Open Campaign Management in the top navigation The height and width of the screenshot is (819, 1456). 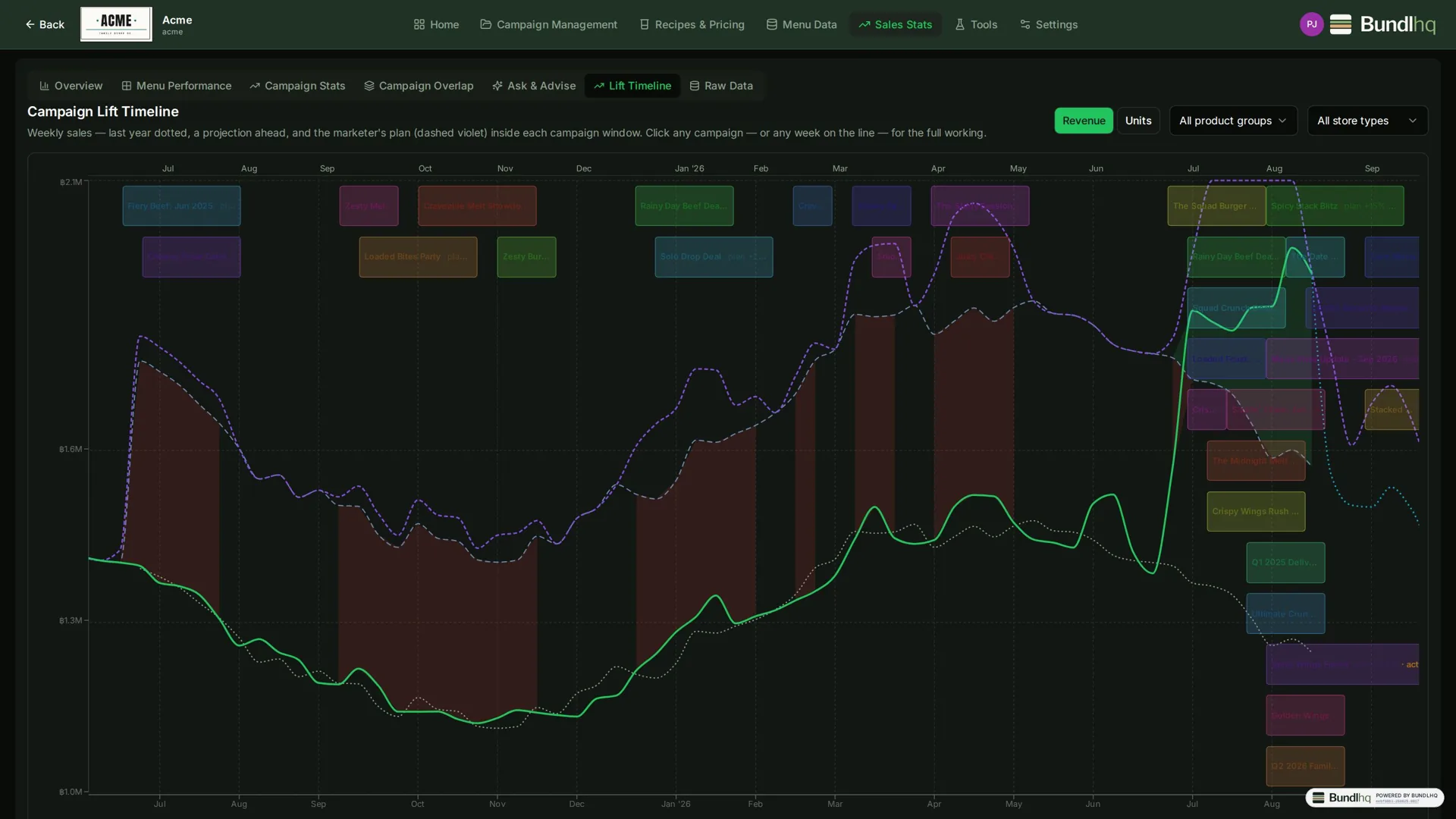(x=548, y=24)
